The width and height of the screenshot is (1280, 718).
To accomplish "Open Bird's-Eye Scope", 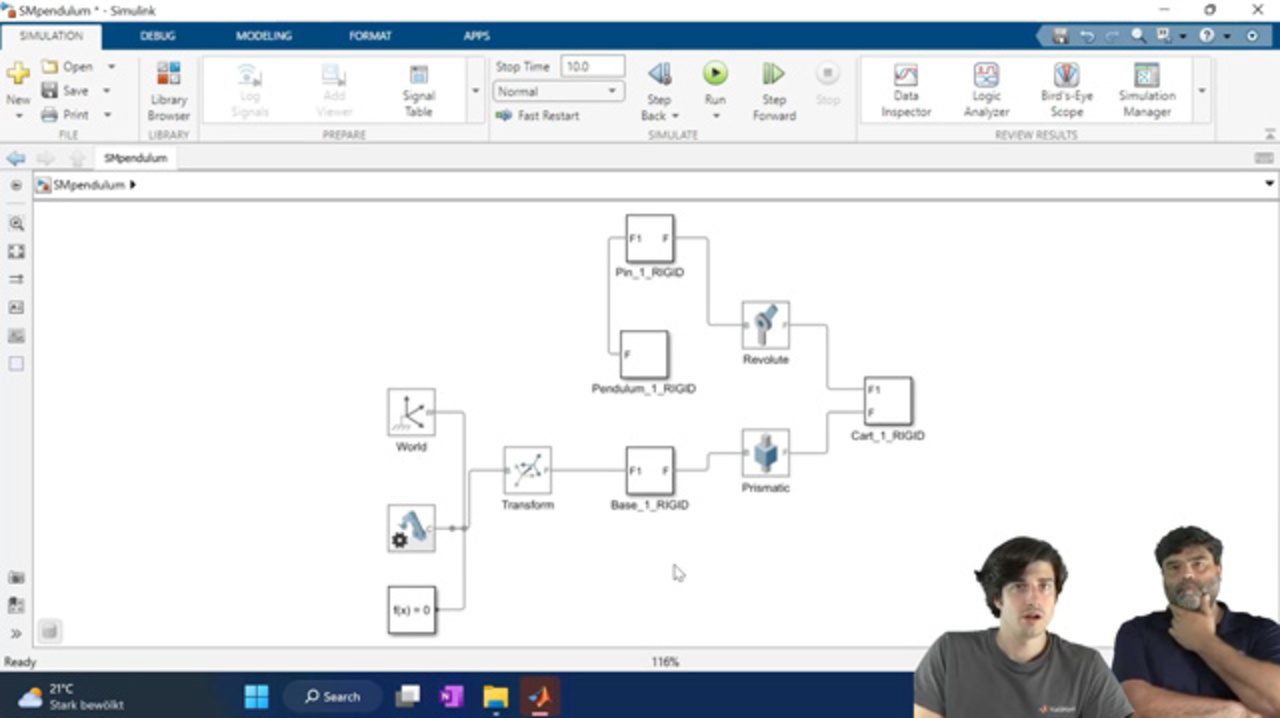I will click(x=1066, y=89).
